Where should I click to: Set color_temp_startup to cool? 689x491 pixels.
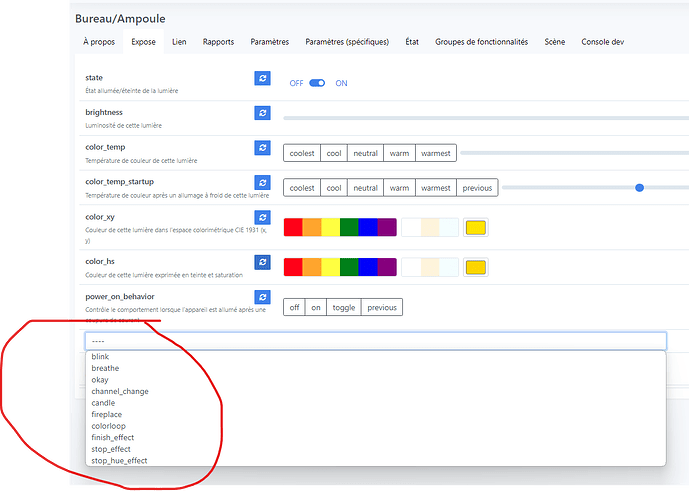tap(334, 188)
